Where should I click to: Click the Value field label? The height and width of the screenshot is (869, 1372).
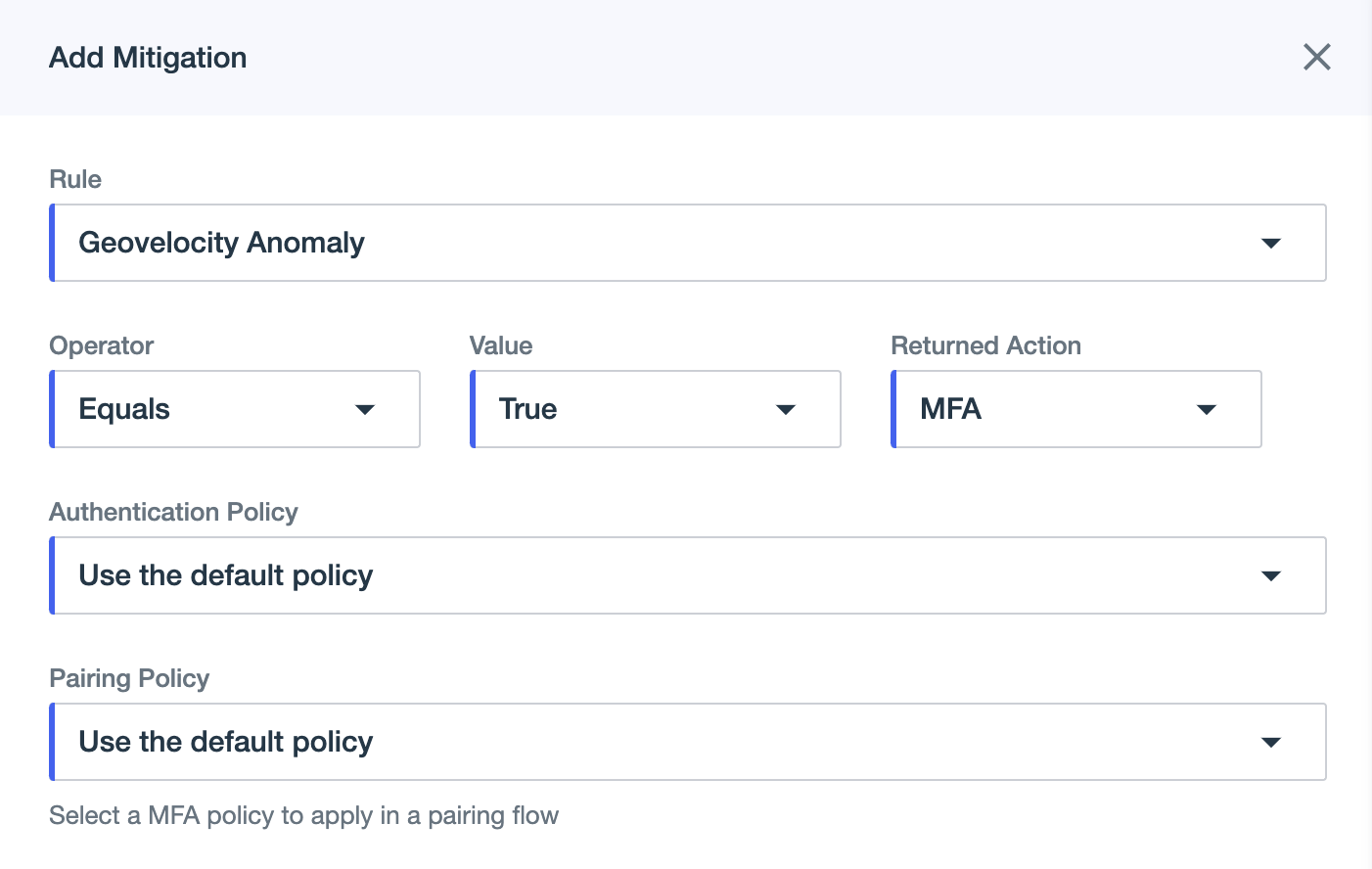[501, 345]
